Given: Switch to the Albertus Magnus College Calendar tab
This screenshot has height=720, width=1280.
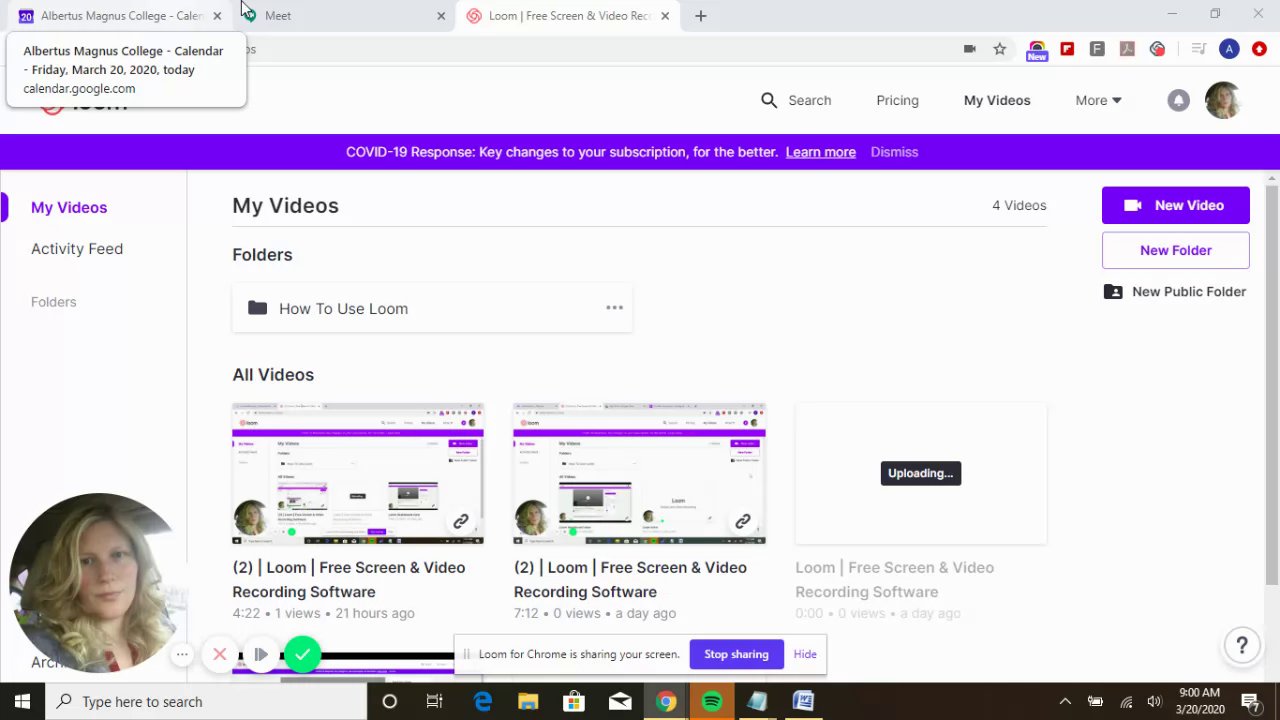Looking at the screenshot, I should click(121, 16).
